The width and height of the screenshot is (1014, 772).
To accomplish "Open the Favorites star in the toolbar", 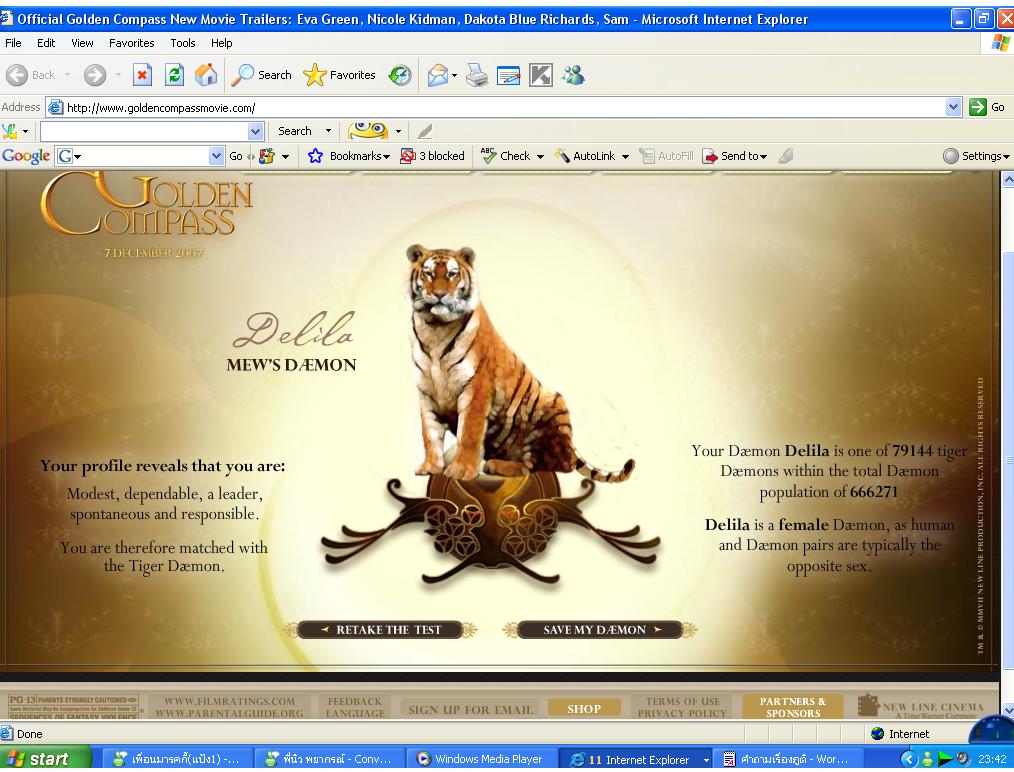I will (340, 75).
